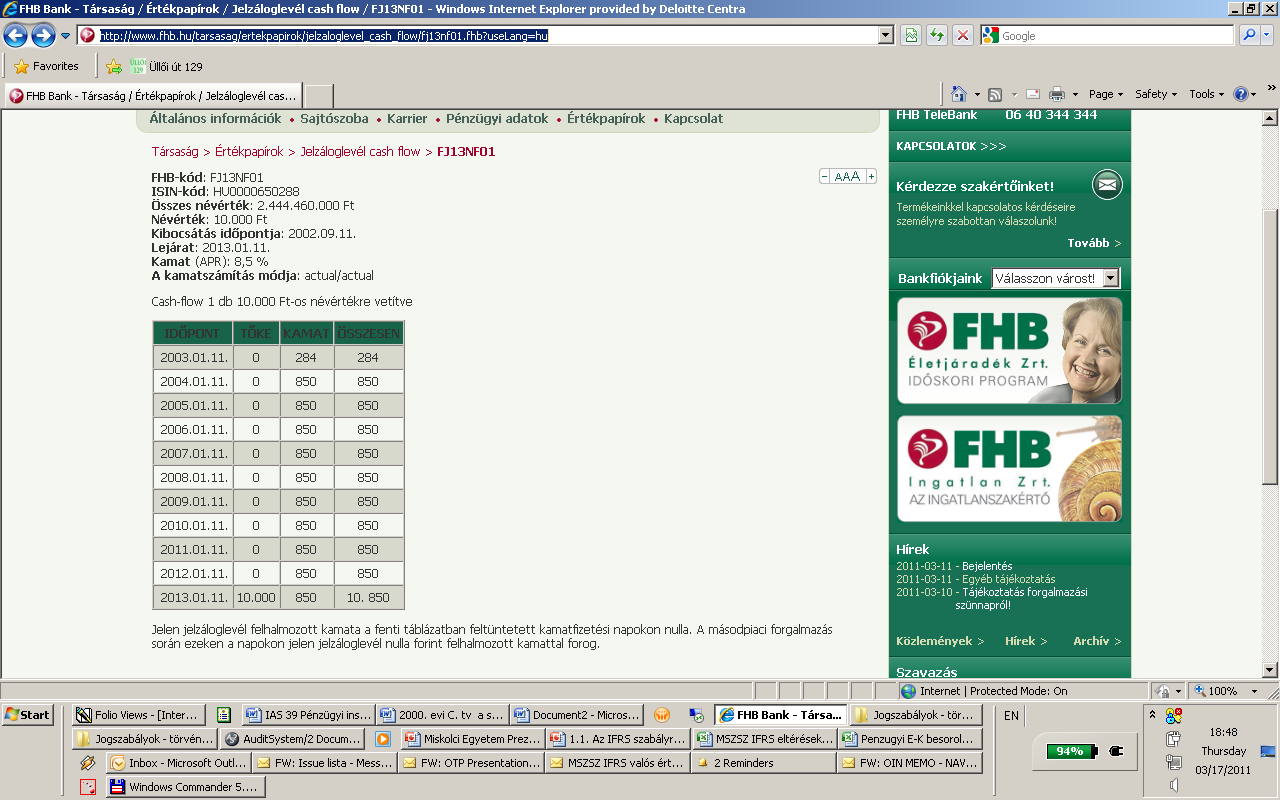1280x800 pixels.
Task: Increase font size with plus button
Action: tap(871, 176)
